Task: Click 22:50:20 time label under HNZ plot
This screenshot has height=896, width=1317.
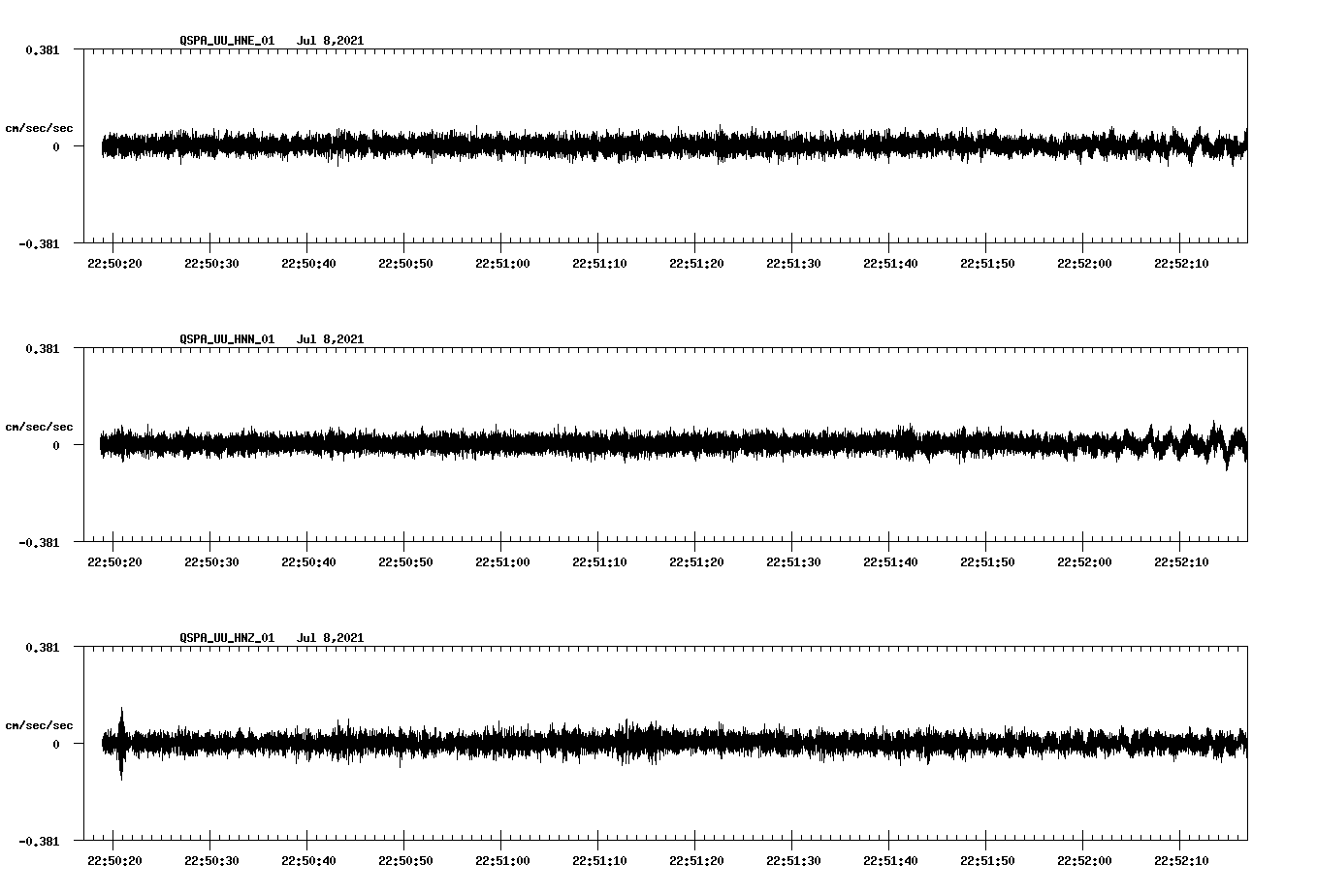Action: [x=114, y=861]
